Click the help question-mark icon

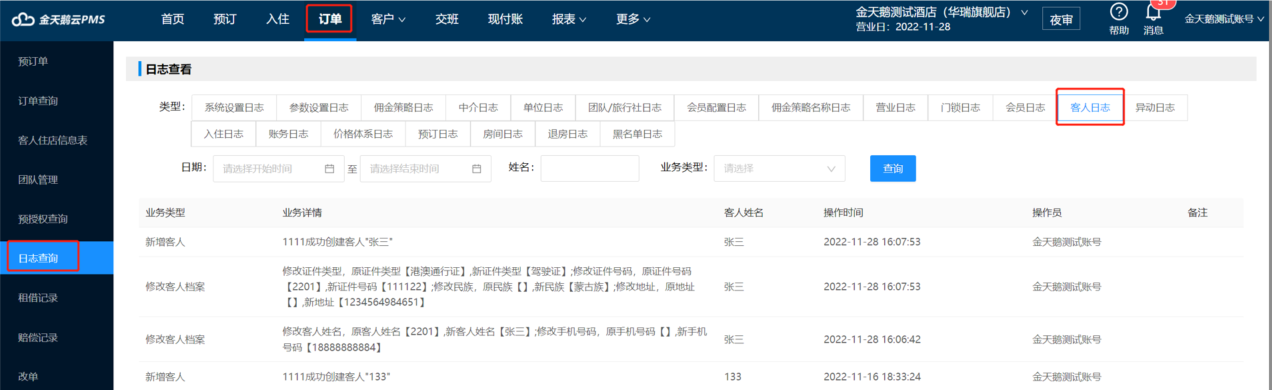(1119, 11)
